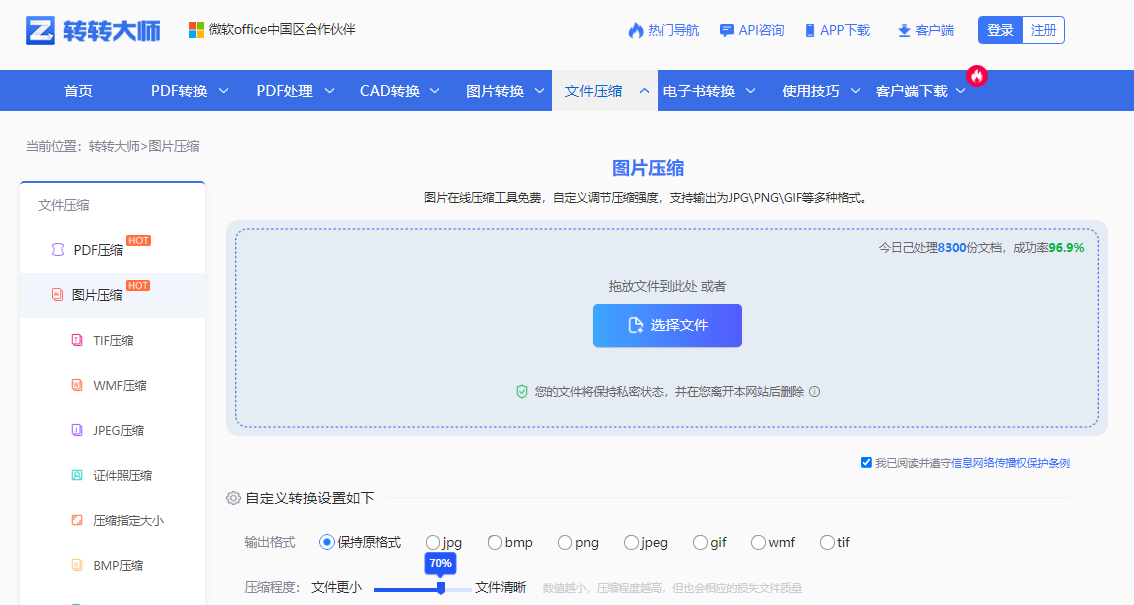Viewport: 1134px width, 605px height.
Task: Select jpeg output format
Action: [x=631, y=542]
